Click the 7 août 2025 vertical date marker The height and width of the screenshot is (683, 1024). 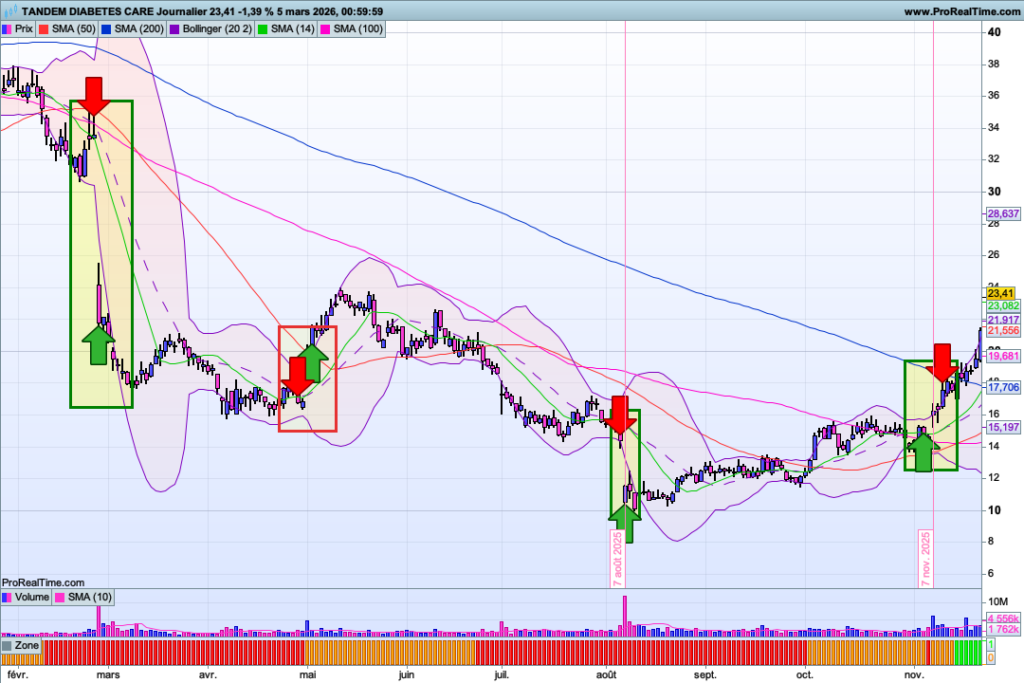617,557
